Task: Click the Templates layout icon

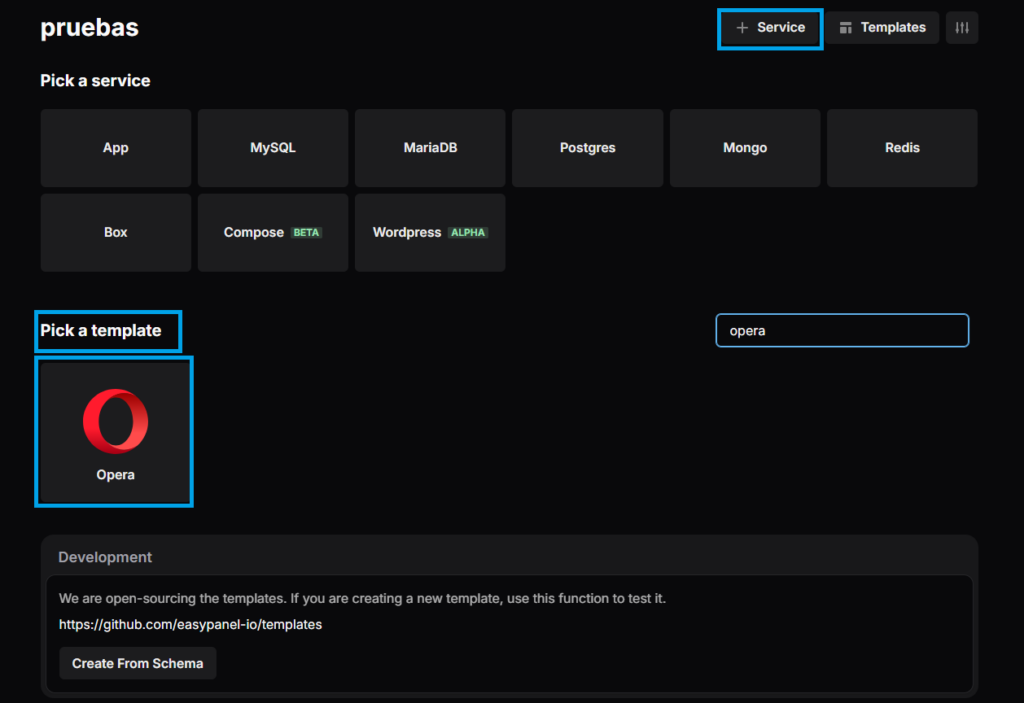Action: pyautogui.click(x=846, y=28)
